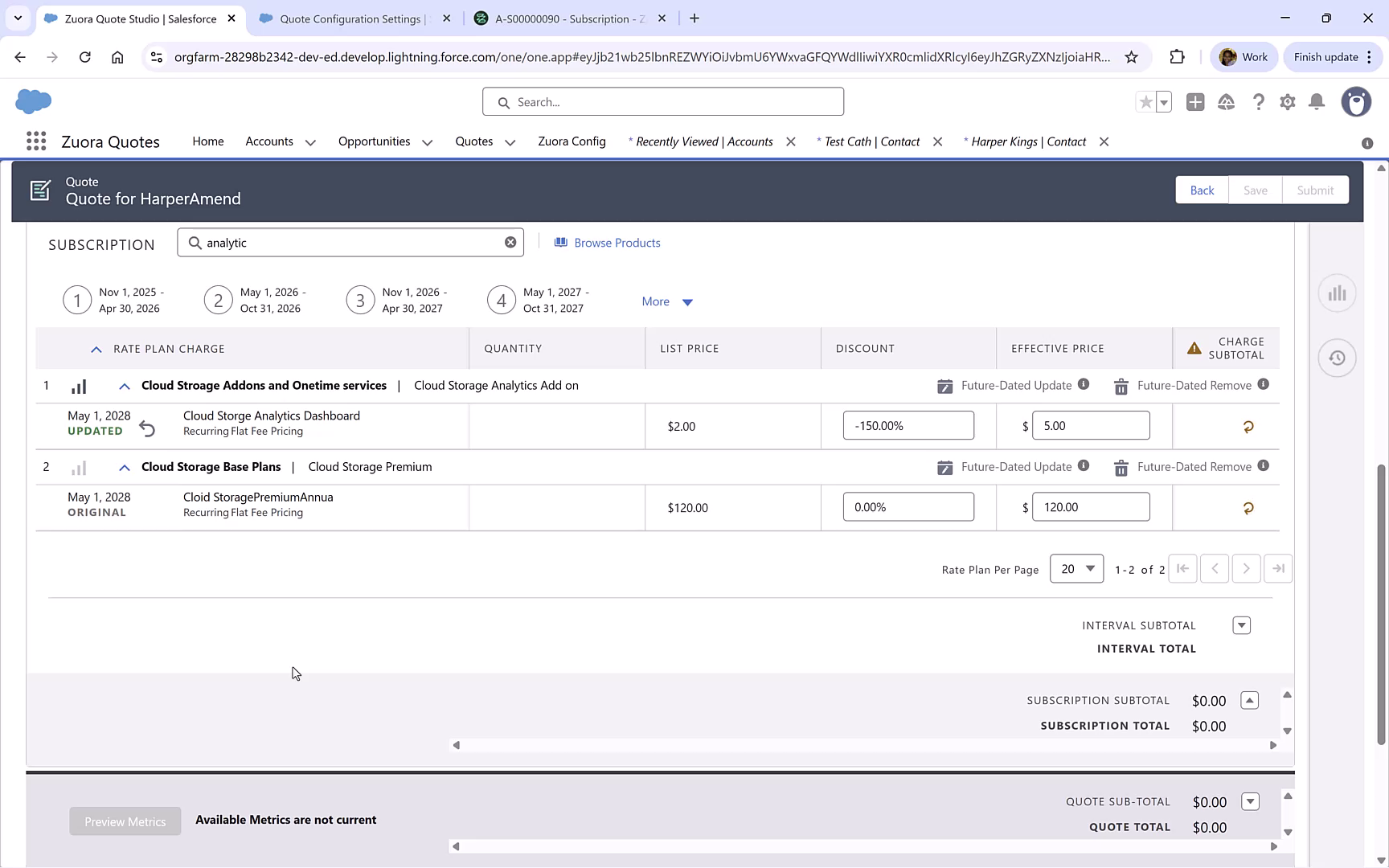
Task: Open the Salesforce App Launcher grid icon
Action: point(35,141)
